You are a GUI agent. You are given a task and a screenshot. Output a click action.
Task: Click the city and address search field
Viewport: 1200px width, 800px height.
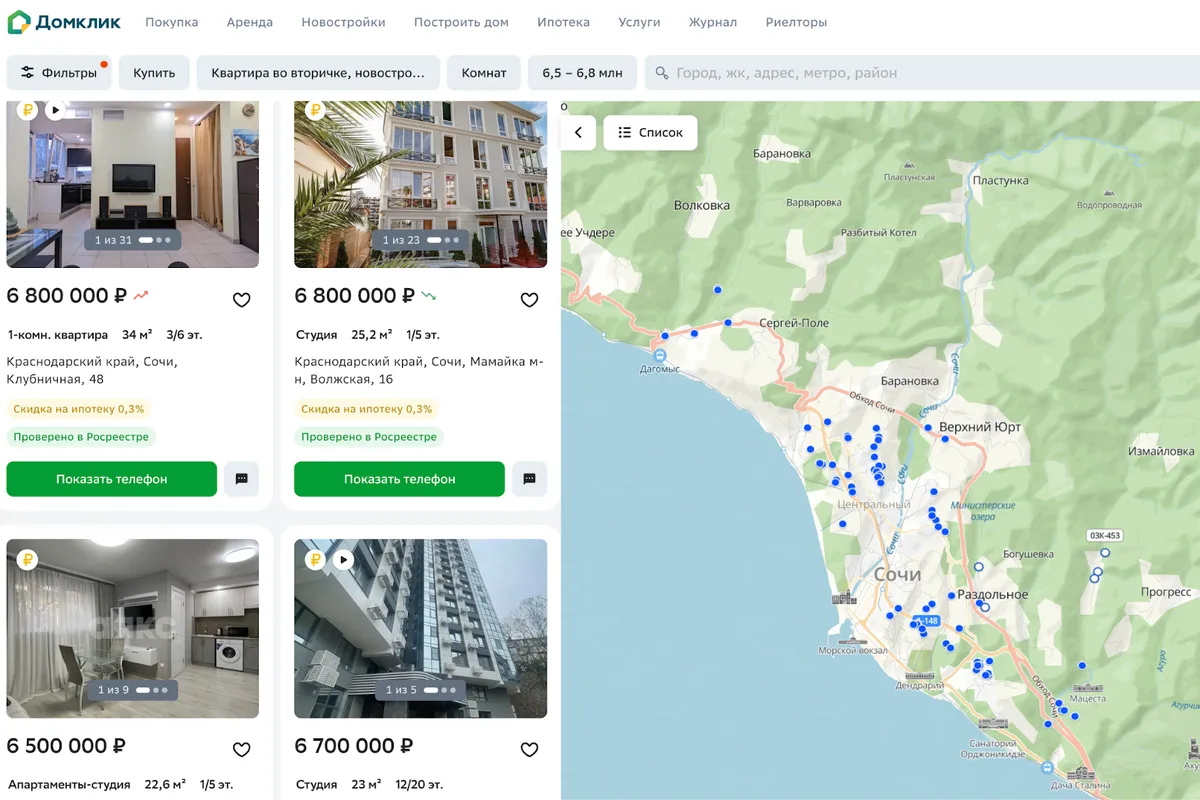point(922,73)
